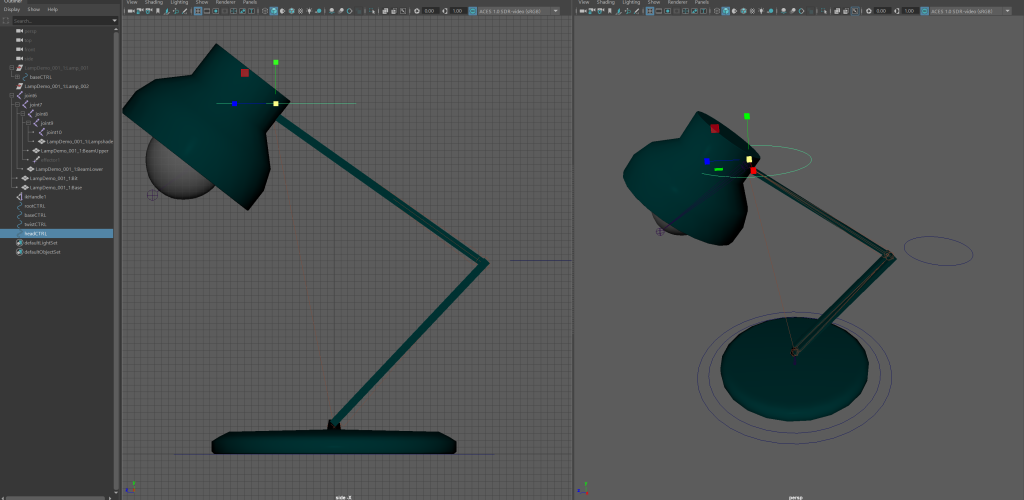
Task: Click the gamma icon in left viewport toolbar
Action: 445,11
